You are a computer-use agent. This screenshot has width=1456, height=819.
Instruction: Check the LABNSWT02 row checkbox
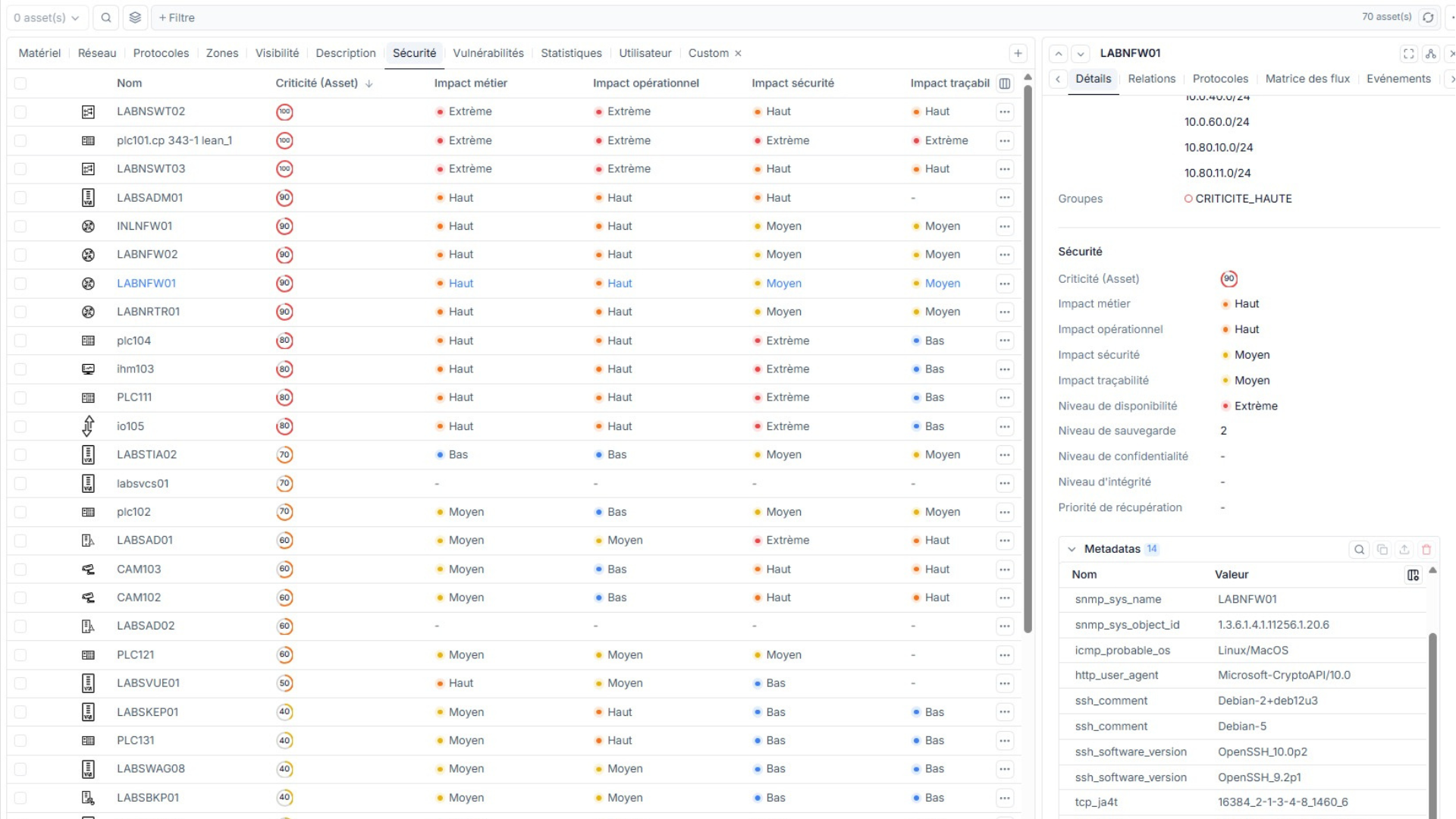20,111
